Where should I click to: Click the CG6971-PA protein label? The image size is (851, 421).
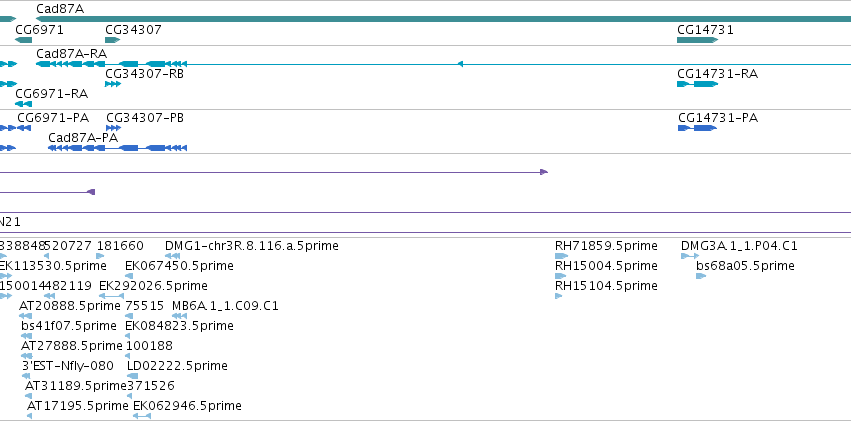click(53, 118)
